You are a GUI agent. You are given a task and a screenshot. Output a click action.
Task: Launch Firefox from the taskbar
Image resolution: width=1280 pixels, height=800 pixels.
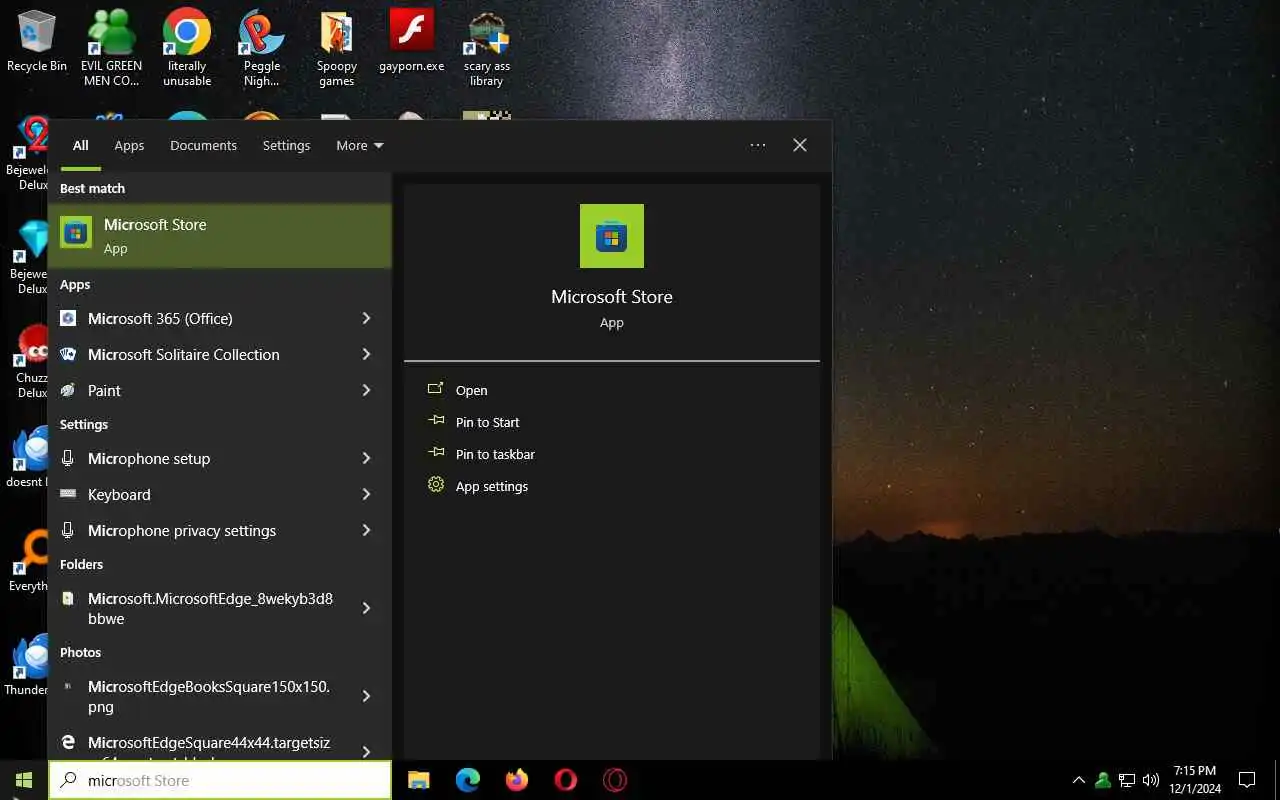click(516, 780)
